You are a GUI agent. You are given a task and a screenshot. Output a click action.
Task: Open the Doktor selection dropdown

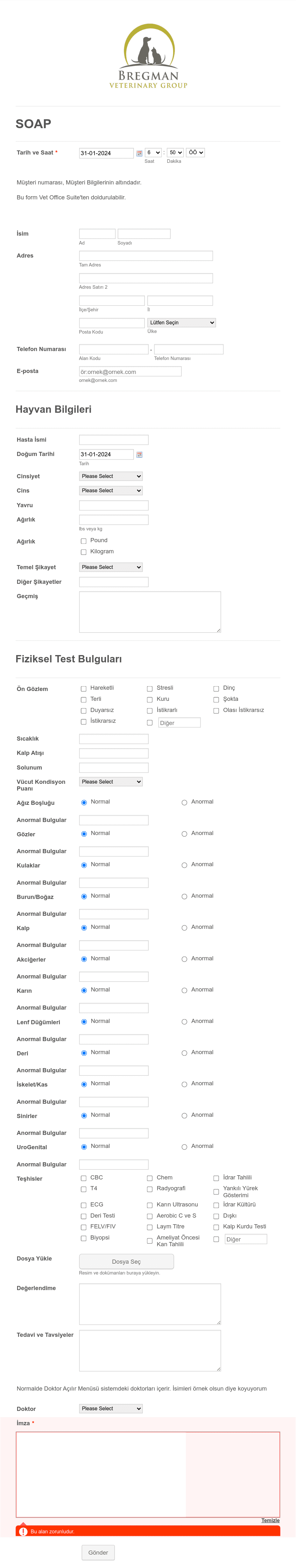(x=111, y=1408)
